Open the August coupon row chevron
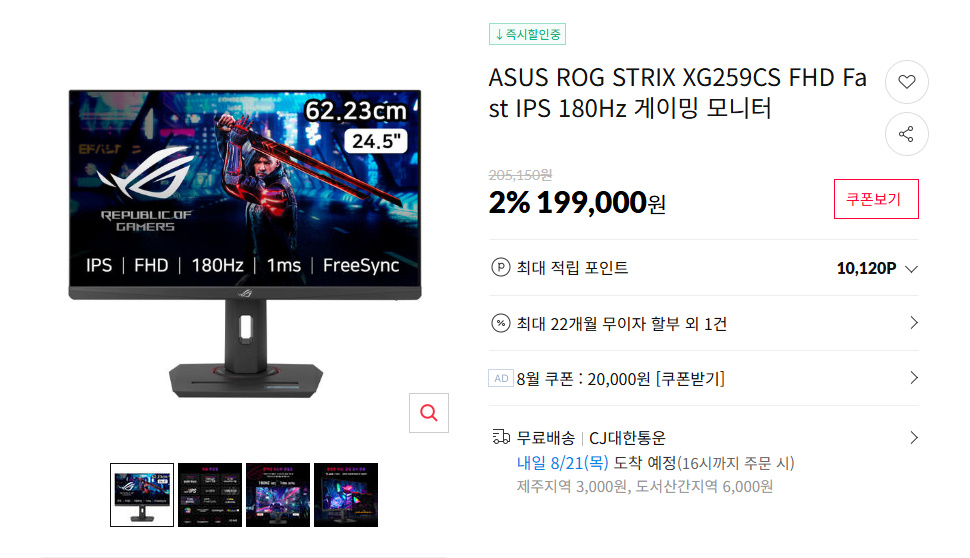This screenshot has width=970, height=558. tap(914, 378)
